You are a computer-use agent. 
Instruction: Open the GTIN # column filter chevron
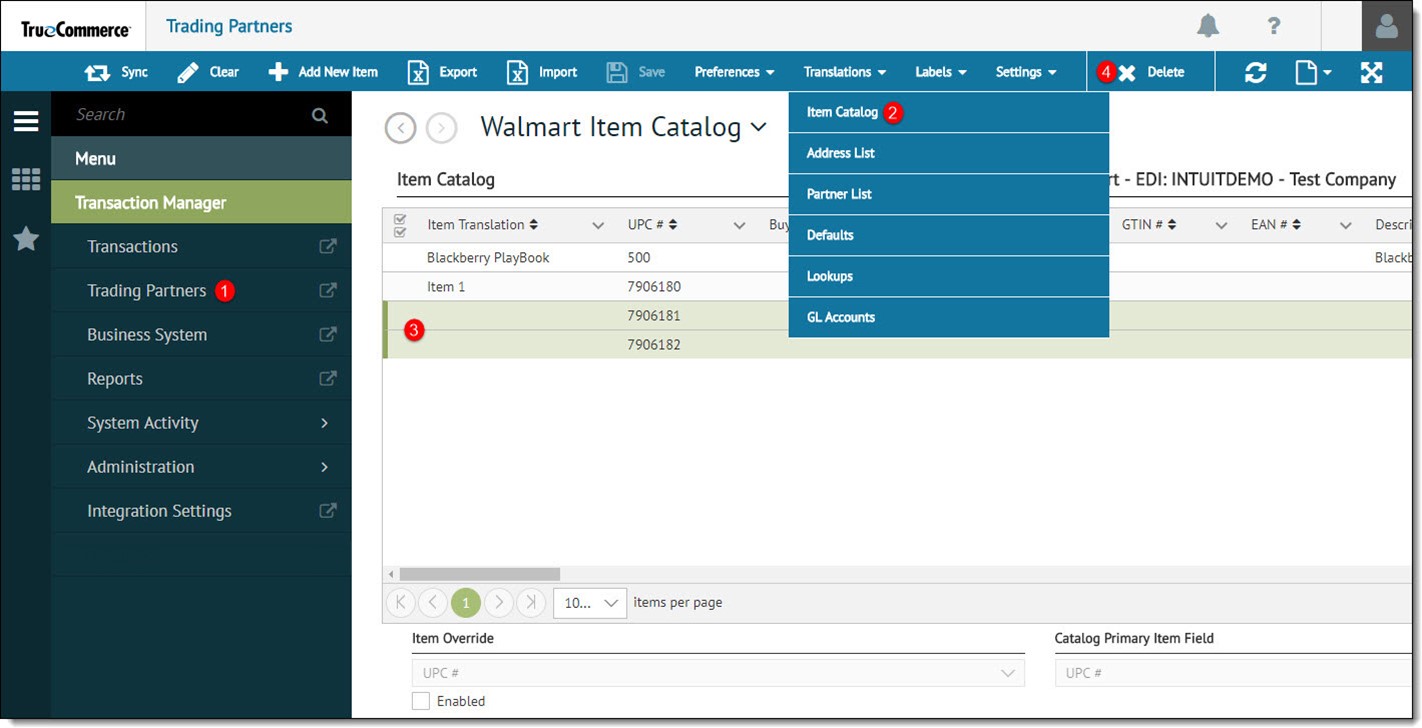1221,225
